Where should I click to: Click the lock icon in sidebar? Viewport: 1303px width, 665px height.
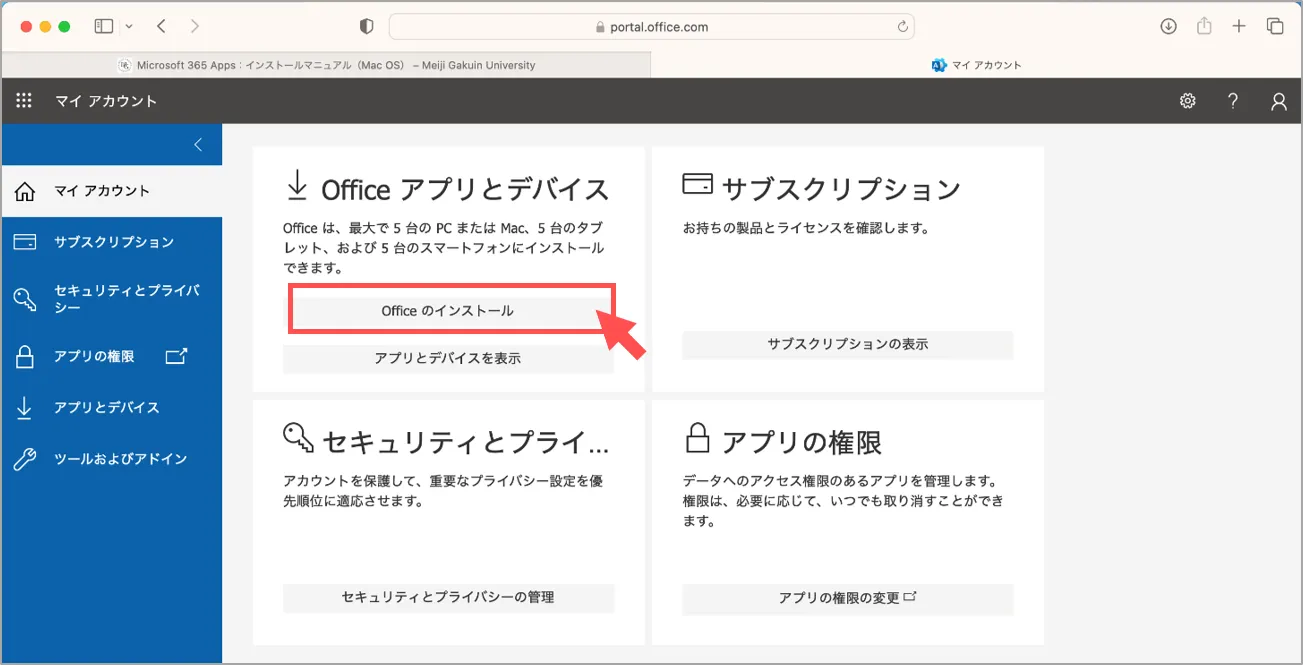(x=25, y=356)
